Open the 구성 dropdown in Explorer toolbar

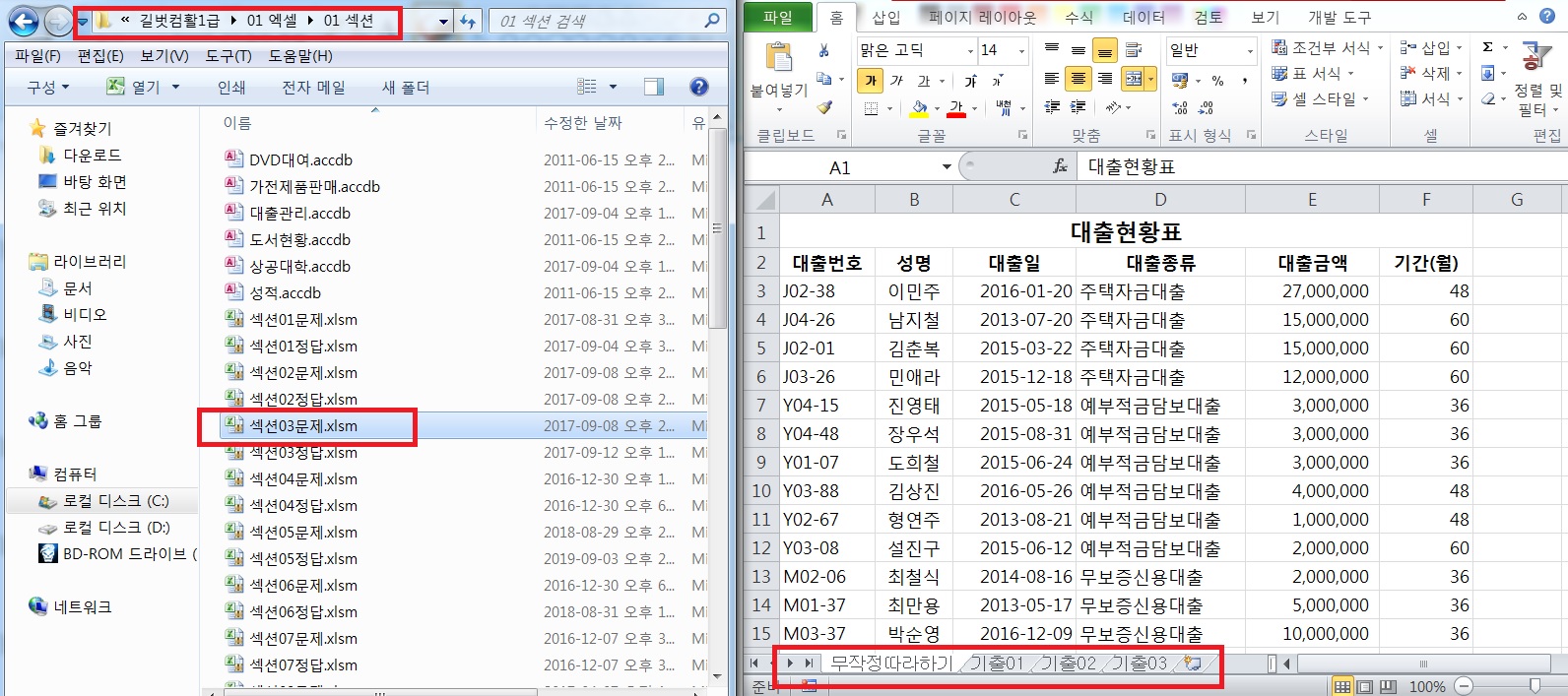point(47,87)
